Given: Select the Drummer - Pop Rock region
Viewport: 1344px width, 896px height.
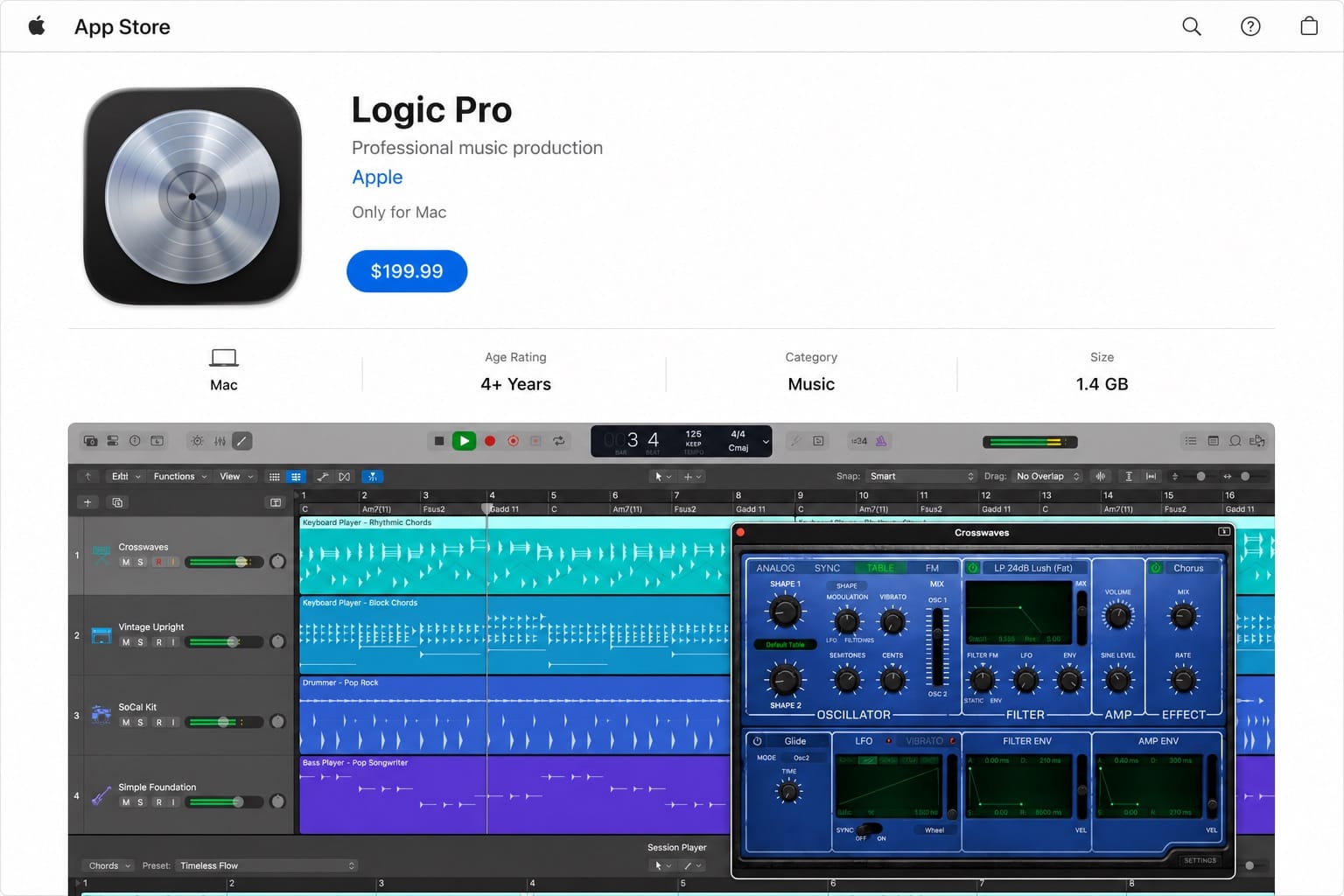Looking at the screenshot, I should pyautogui.click(x=514, y=715).
